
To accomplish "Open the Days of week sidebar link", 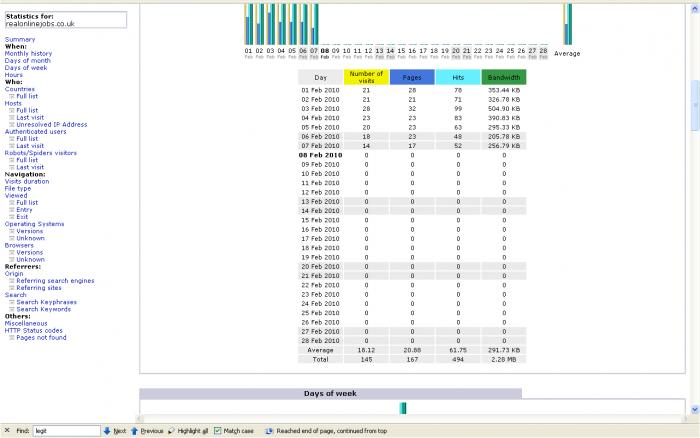I will [25, 68].
